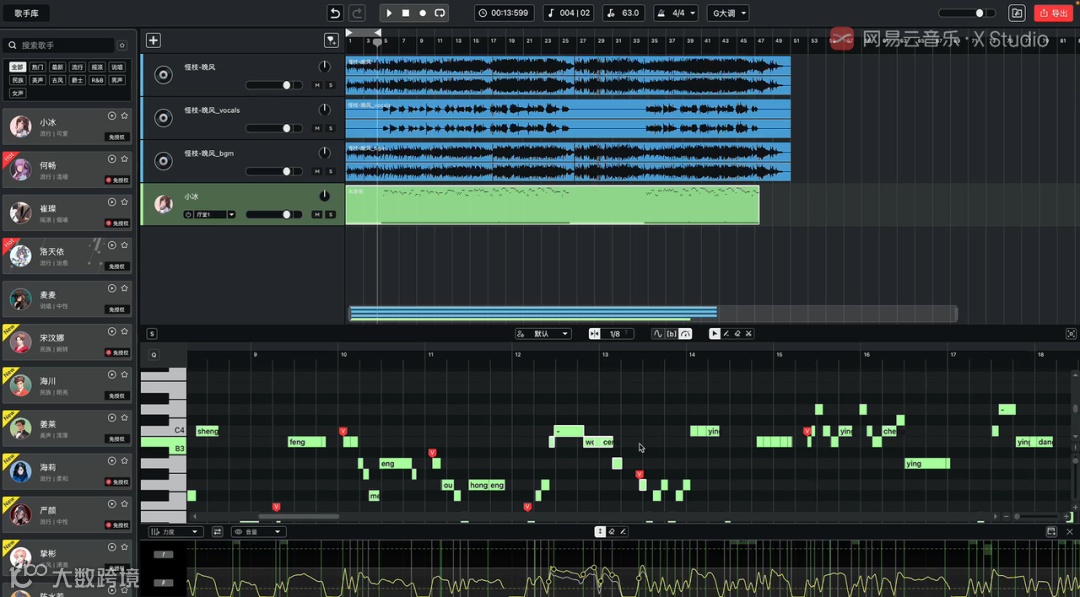
Task: Open the G大调 key dropdown
Action: pyautogui.click(x=728, y=13)
